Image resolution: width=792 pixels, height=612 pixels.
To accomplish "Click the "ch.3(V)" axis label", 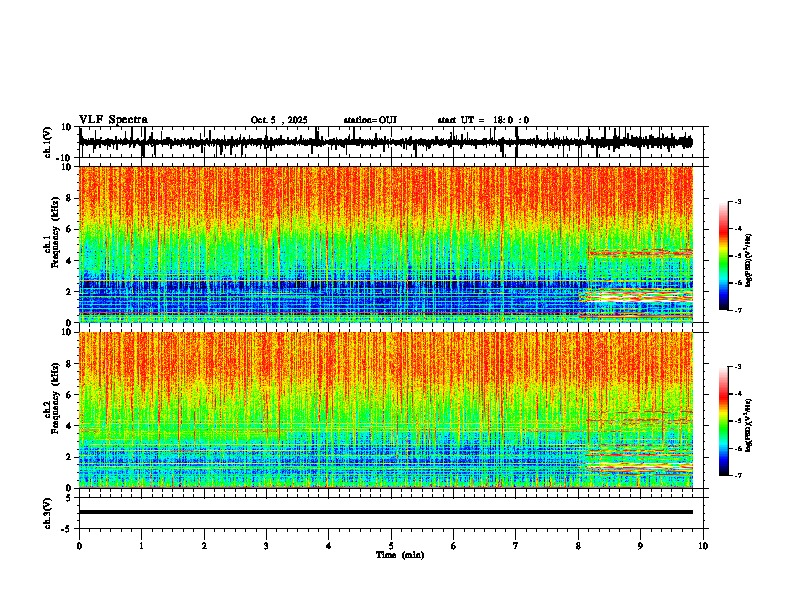I will click(x=48, y=513).
